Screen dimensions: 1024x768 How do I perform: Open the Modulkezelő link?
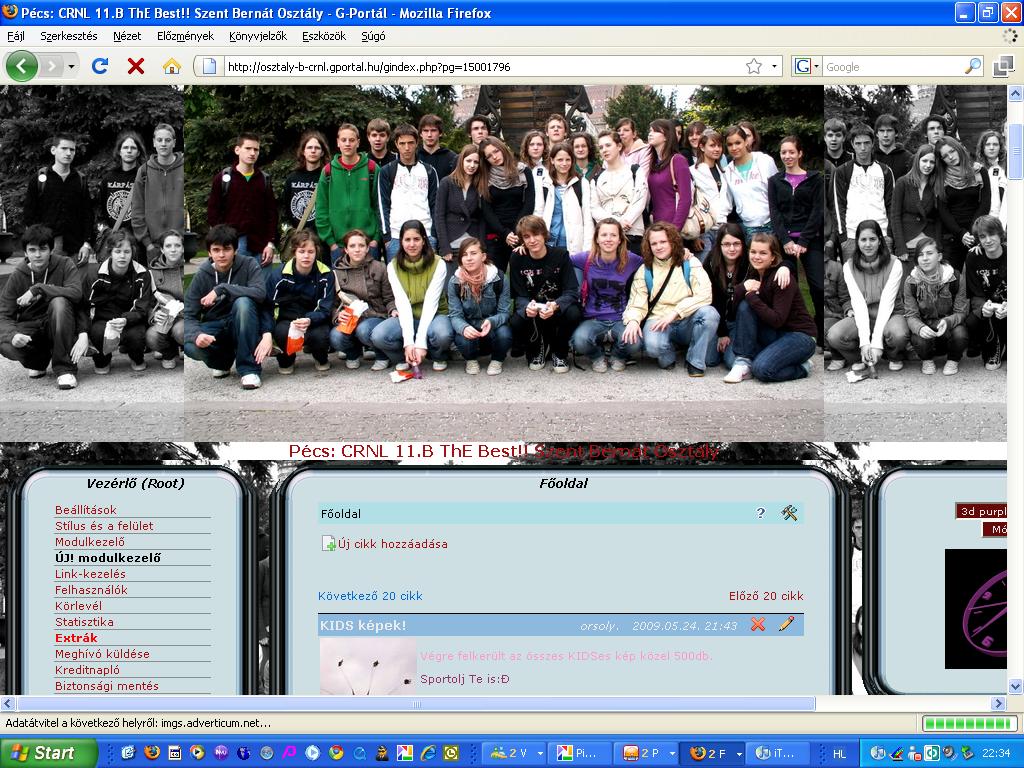(89, 541)
